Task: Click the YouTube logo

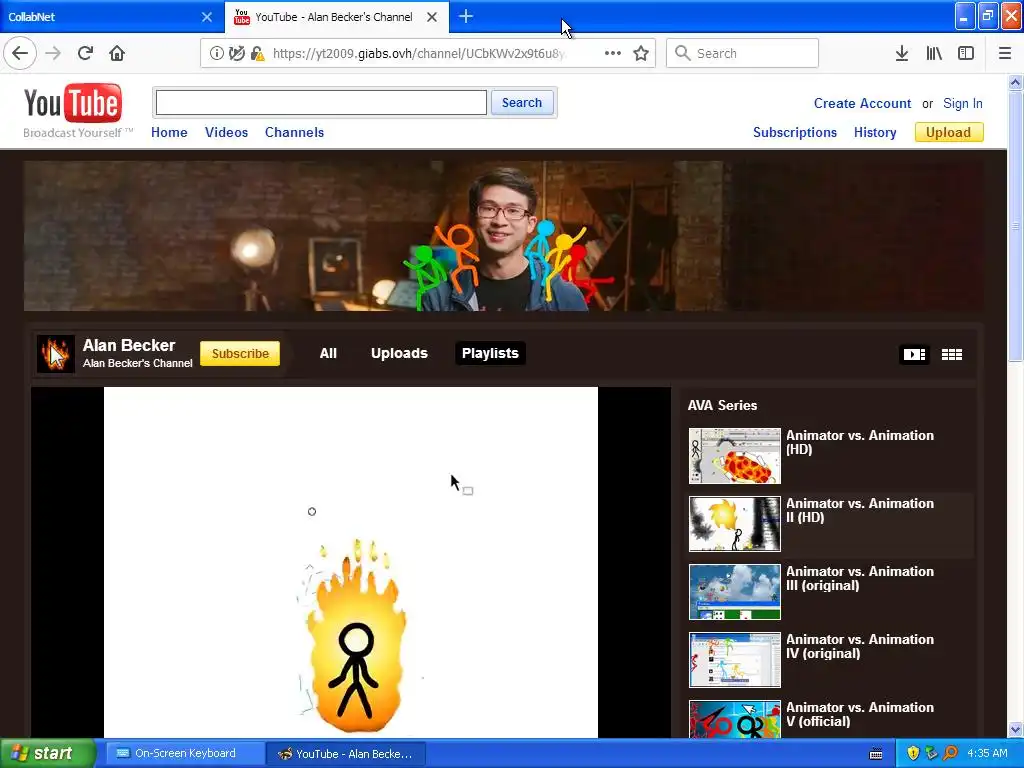Action: pos(72,103)
